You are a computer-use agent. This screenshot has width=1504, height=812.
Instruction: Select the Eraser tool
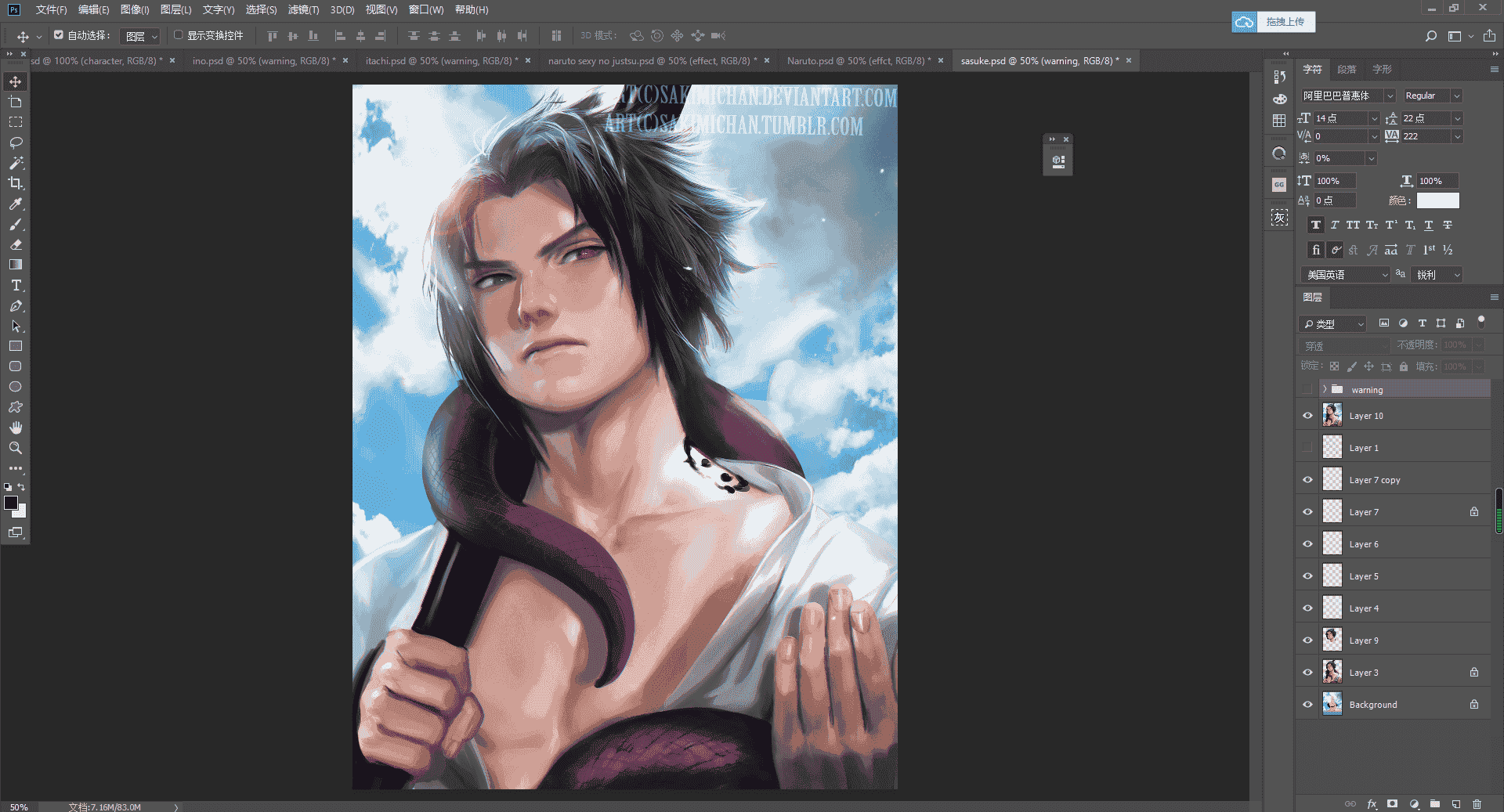[15, 244]
